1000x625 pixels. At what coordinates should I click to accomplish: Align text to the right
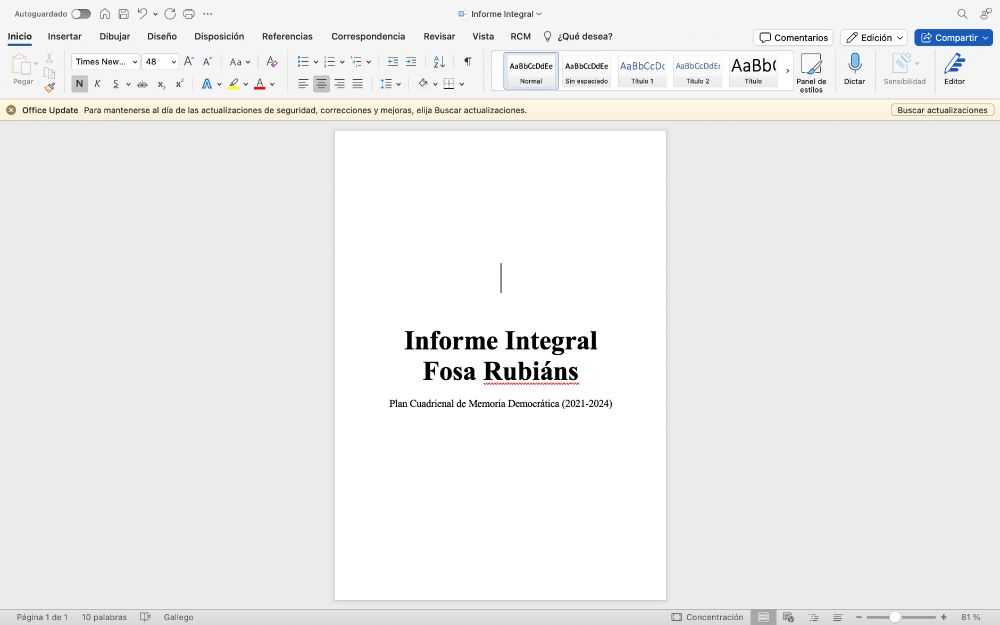[340, 84]
